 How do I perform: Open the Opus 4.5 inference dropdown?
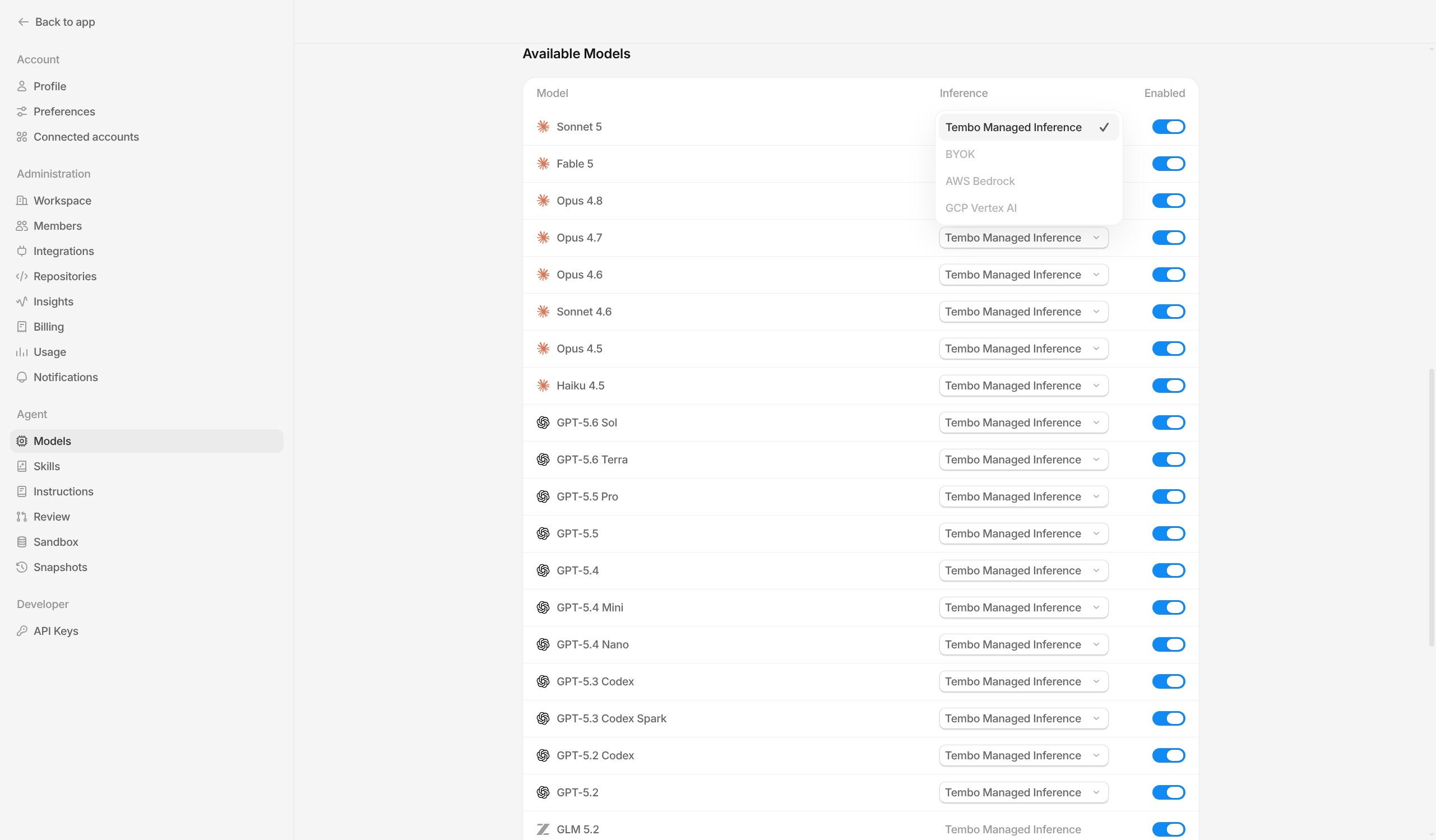[1023, 349]
